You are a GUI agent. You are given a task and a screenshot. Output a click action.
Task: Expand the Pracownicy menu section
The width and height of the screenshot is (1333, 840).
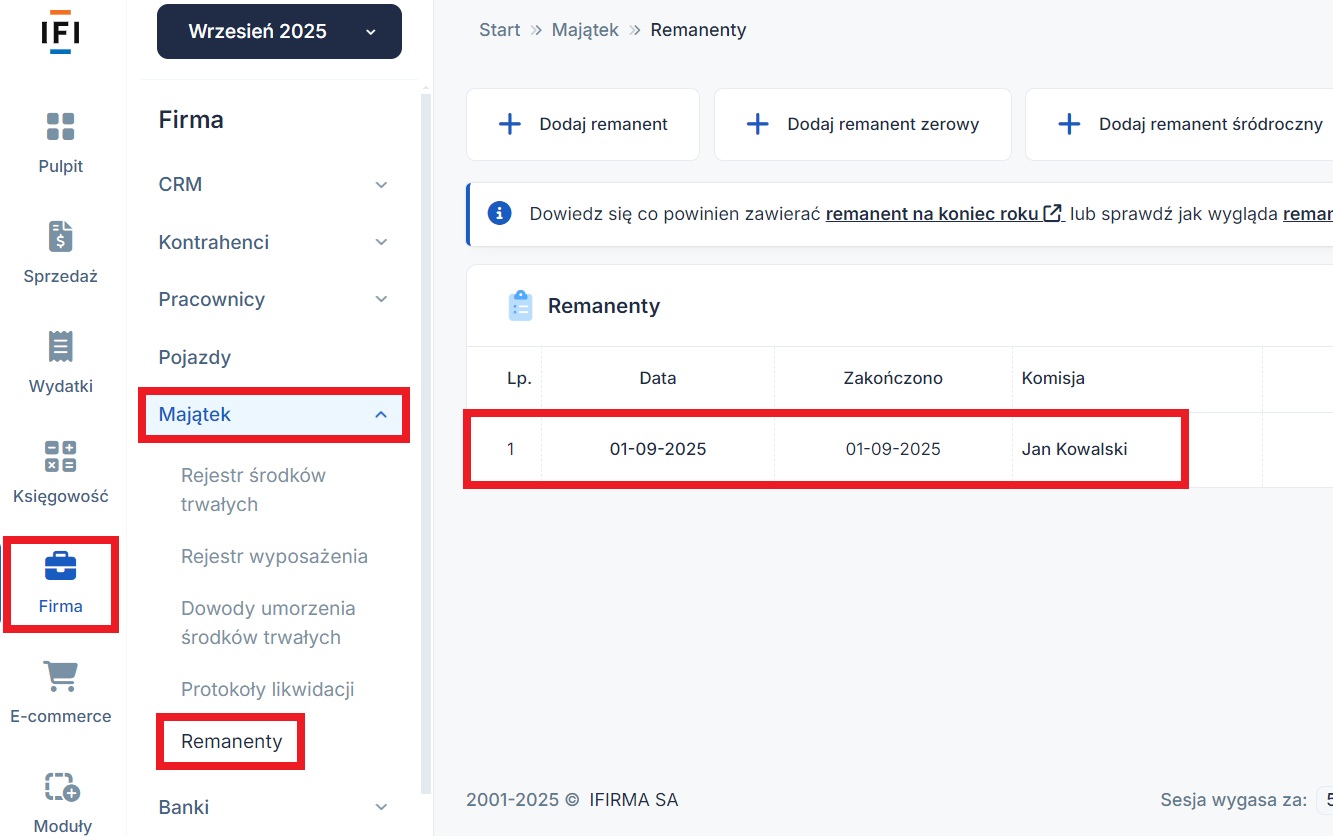click(274, 300)
